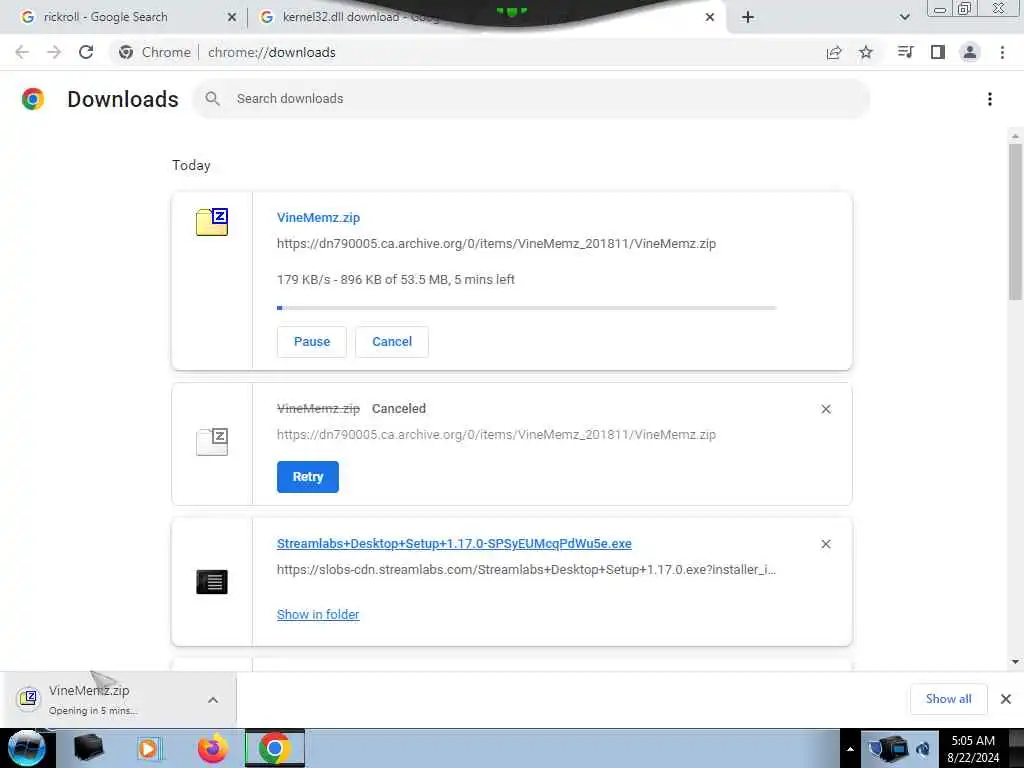Remove Streamlabs installer entry from list
Viewport: 1024px width, 768px height.
pos(826,544)
